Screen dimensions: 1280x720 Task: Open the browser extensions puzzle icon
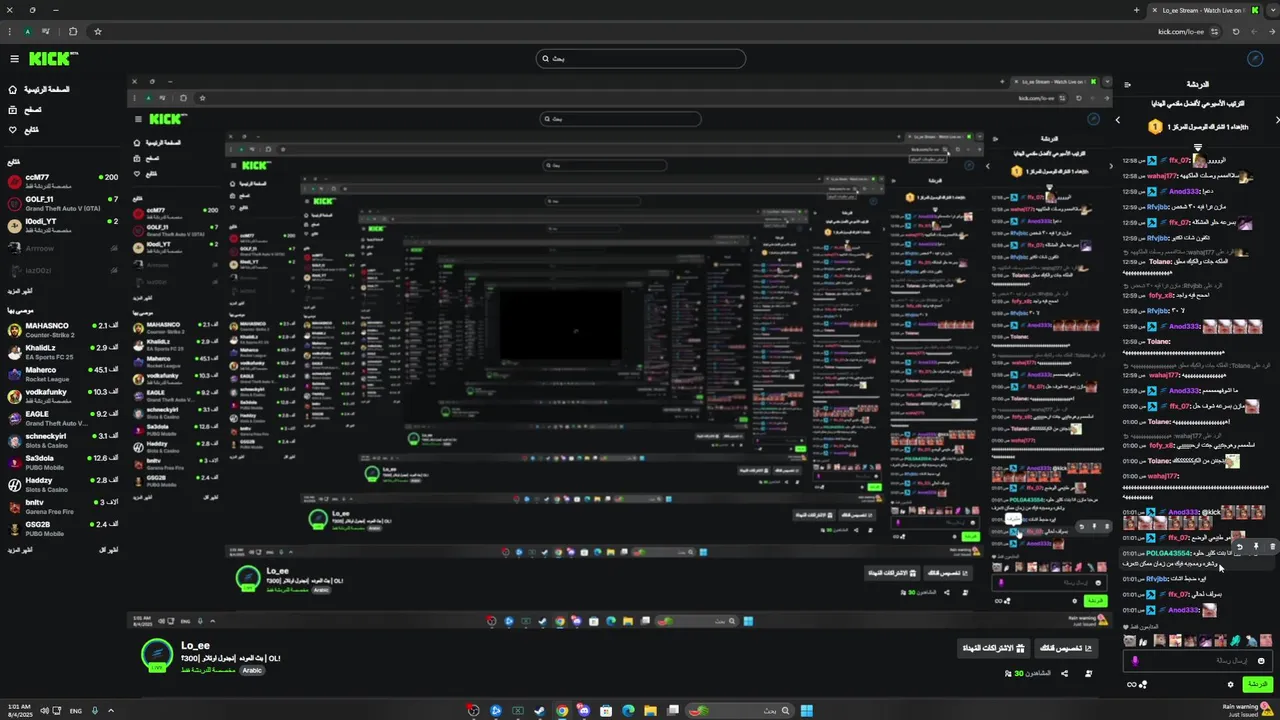[73, 32]
